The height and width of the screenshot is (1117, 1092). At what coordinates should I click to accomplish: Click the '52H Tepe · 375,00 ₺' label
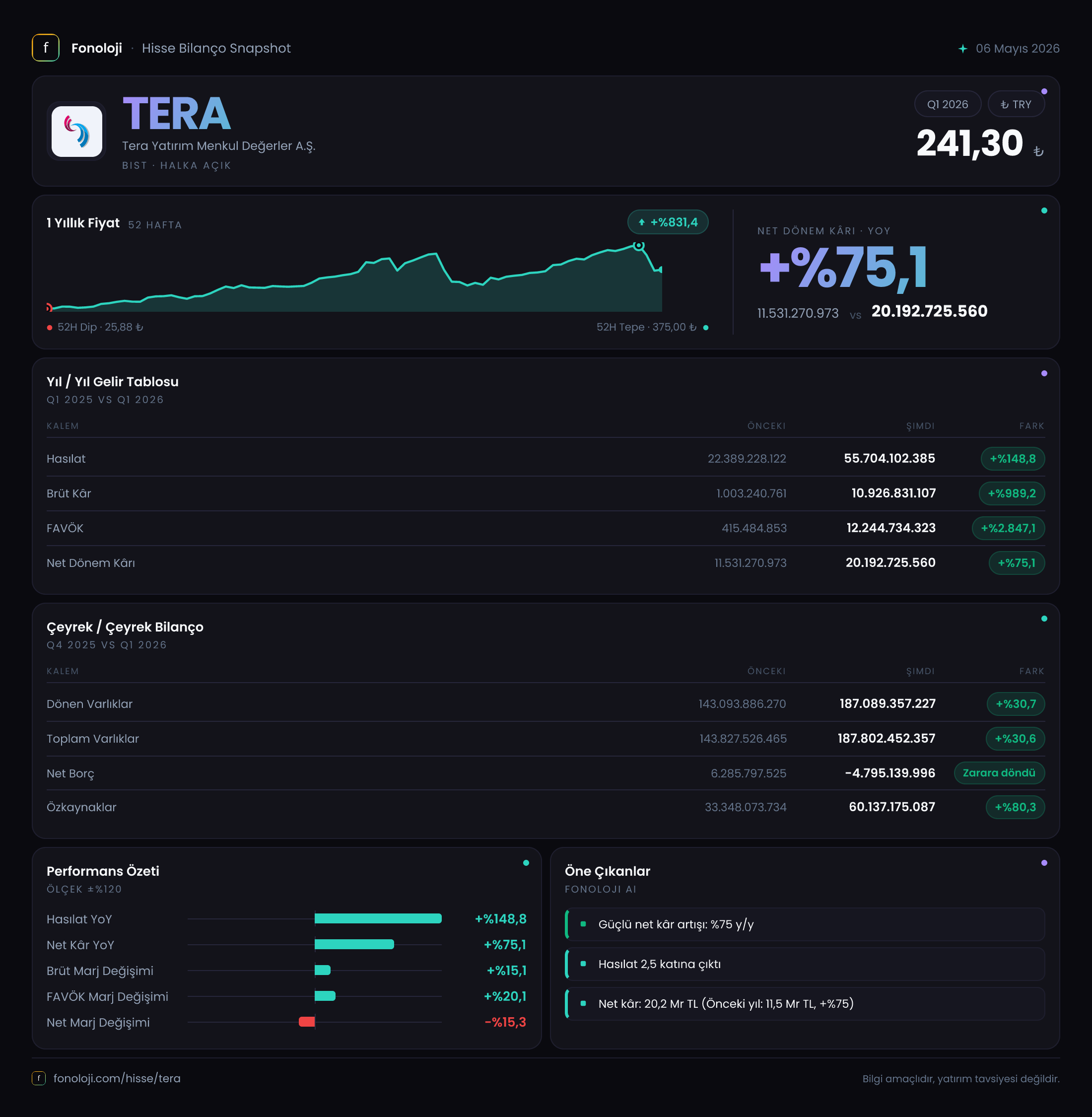(646, 327)
